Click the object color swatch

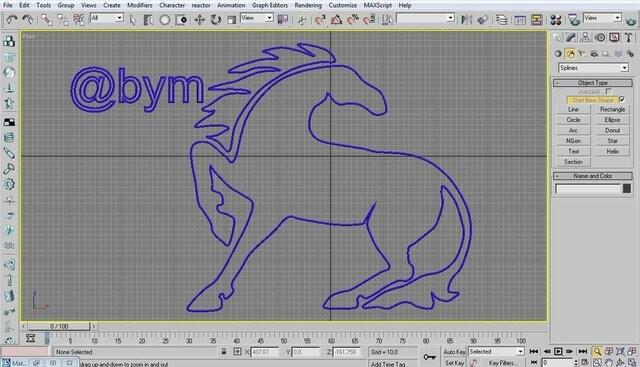point(627,189)
